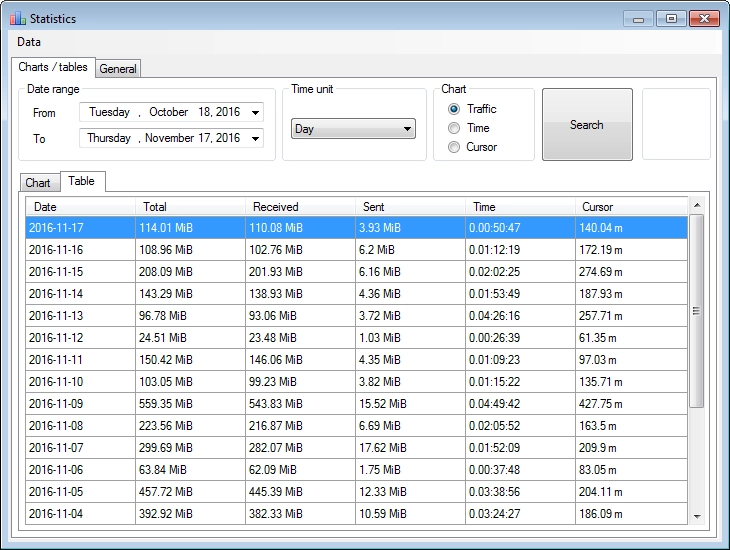Screen dimensions: 730x550
Task: Click the '382.33 MiB' received cell
Action: point(300,514)
